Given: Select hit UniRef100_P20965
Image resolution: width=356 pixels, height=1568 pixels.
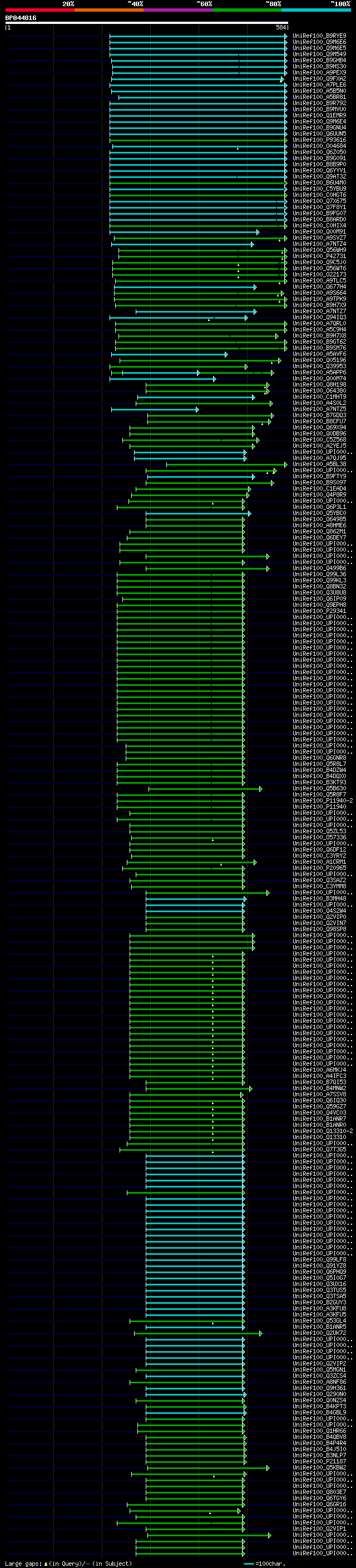Looking at the screenshot, I should coord(319,869).
